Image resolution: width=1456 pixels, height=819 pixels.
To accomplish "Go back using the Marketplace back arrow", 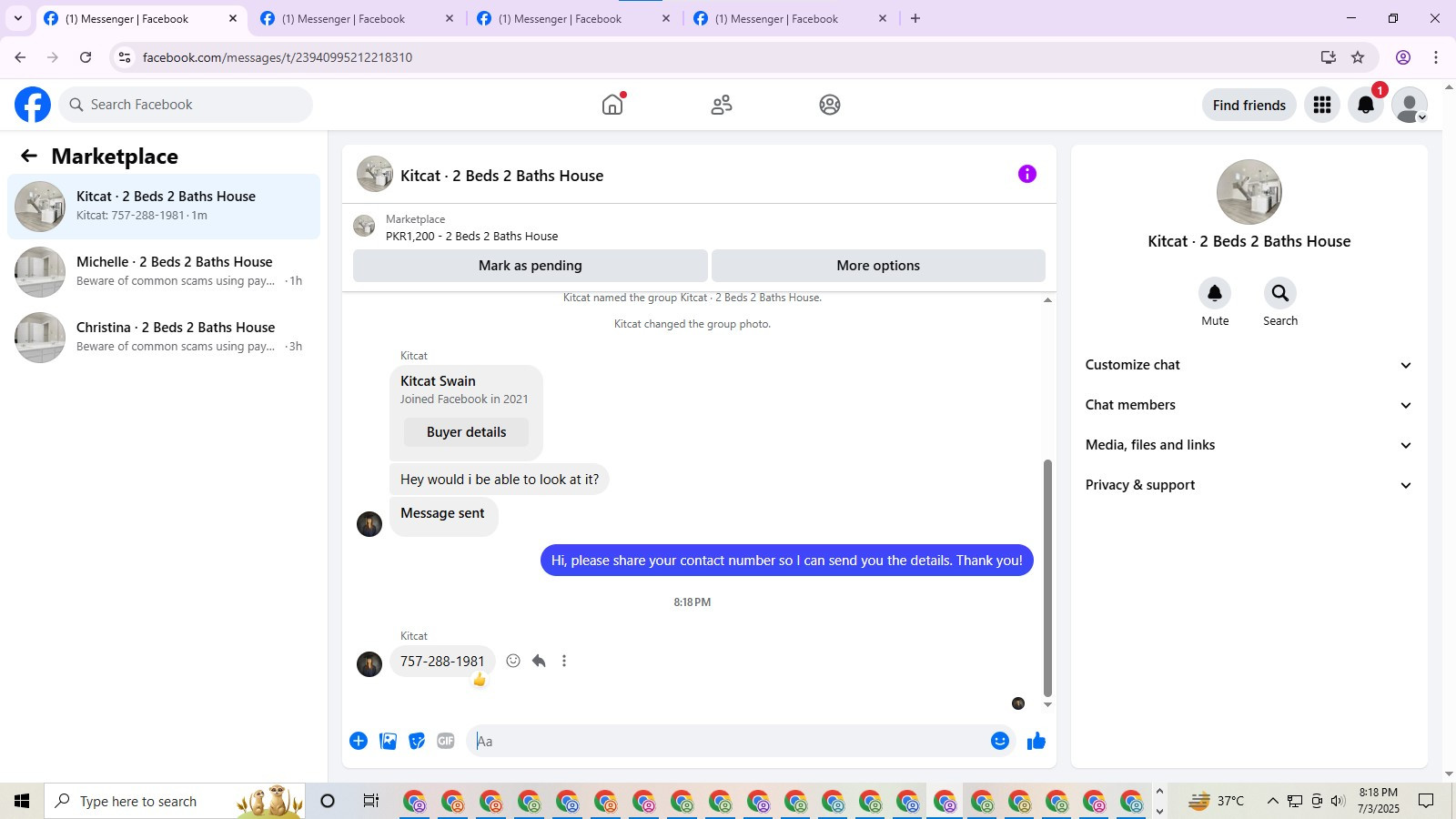I will point(29,156).
